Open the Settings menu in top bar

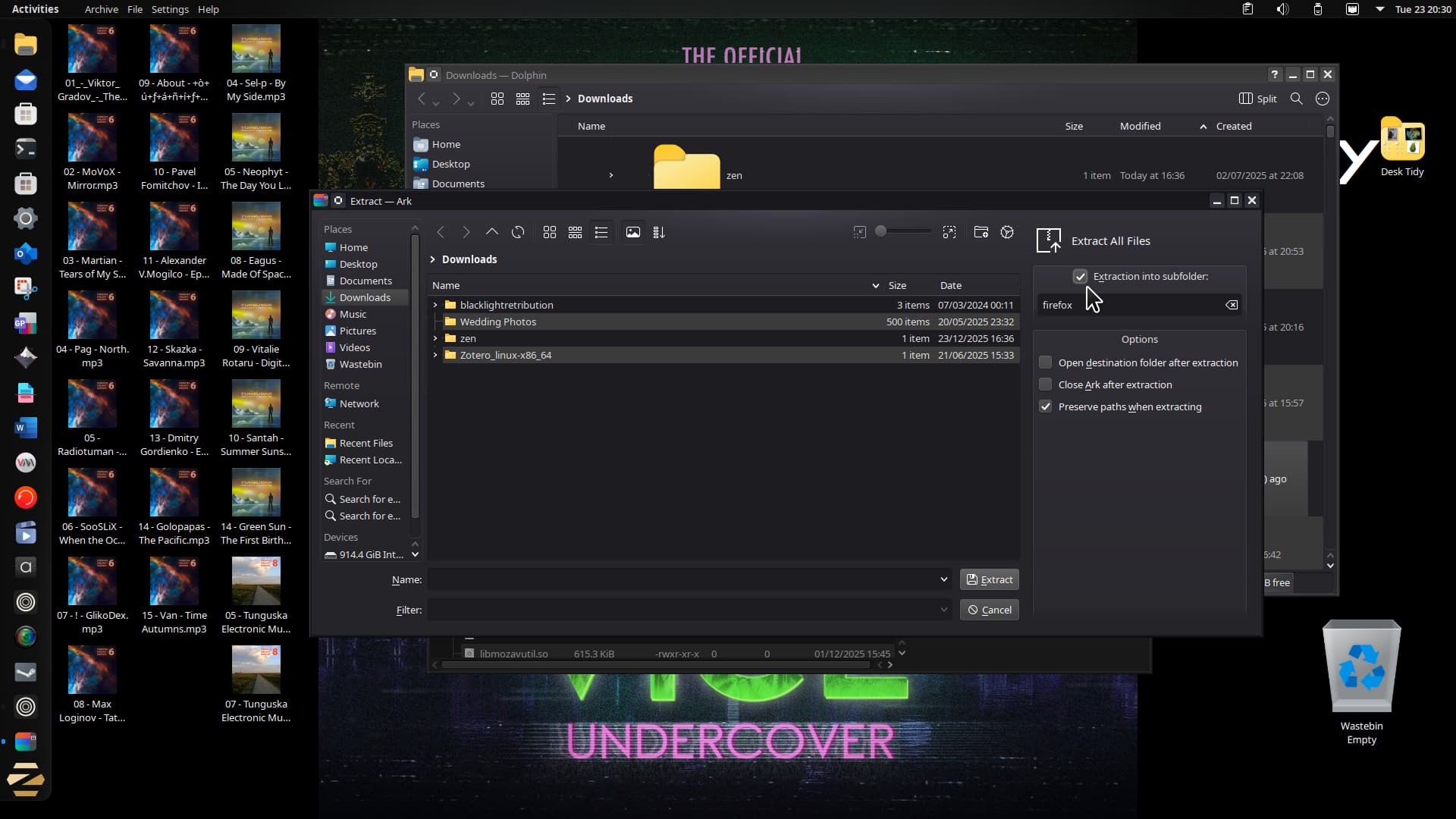click(170, 9)
